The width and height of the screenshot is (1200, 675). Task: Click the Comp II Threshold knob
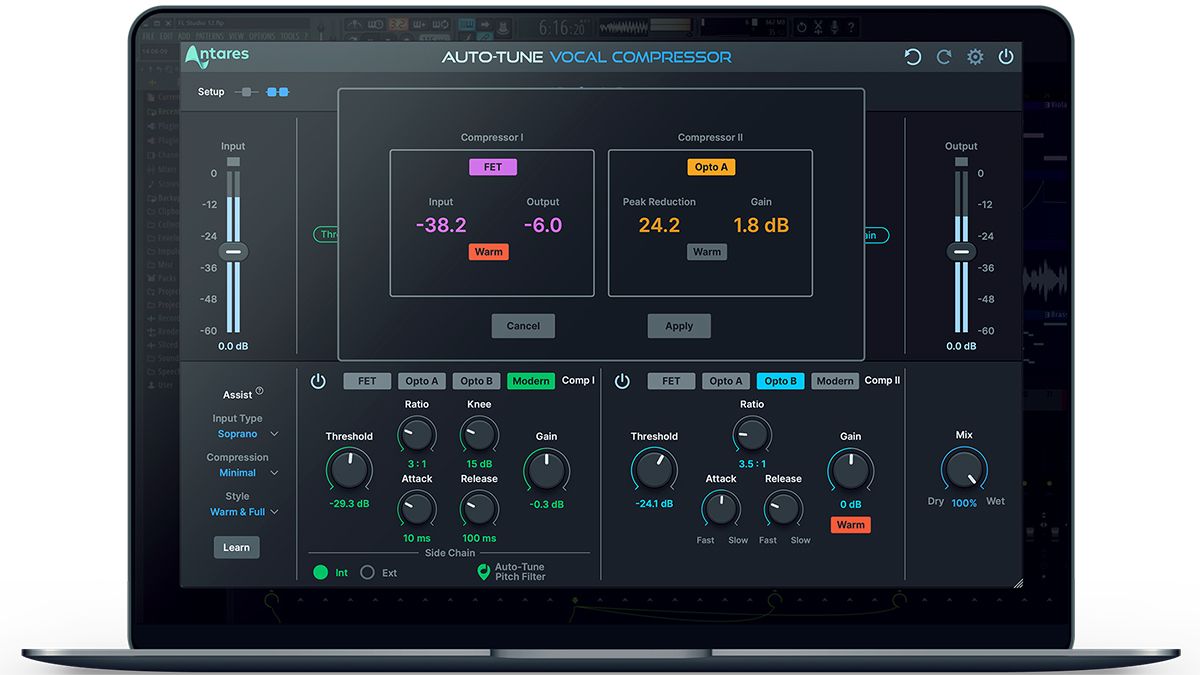pyautogui.click(x=654, y=469)
